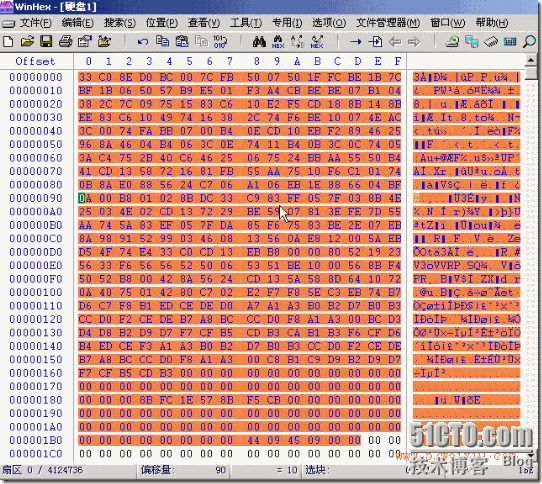
Task: Click the go to sector arrow-page icon
Action: [x=375, y=42]
